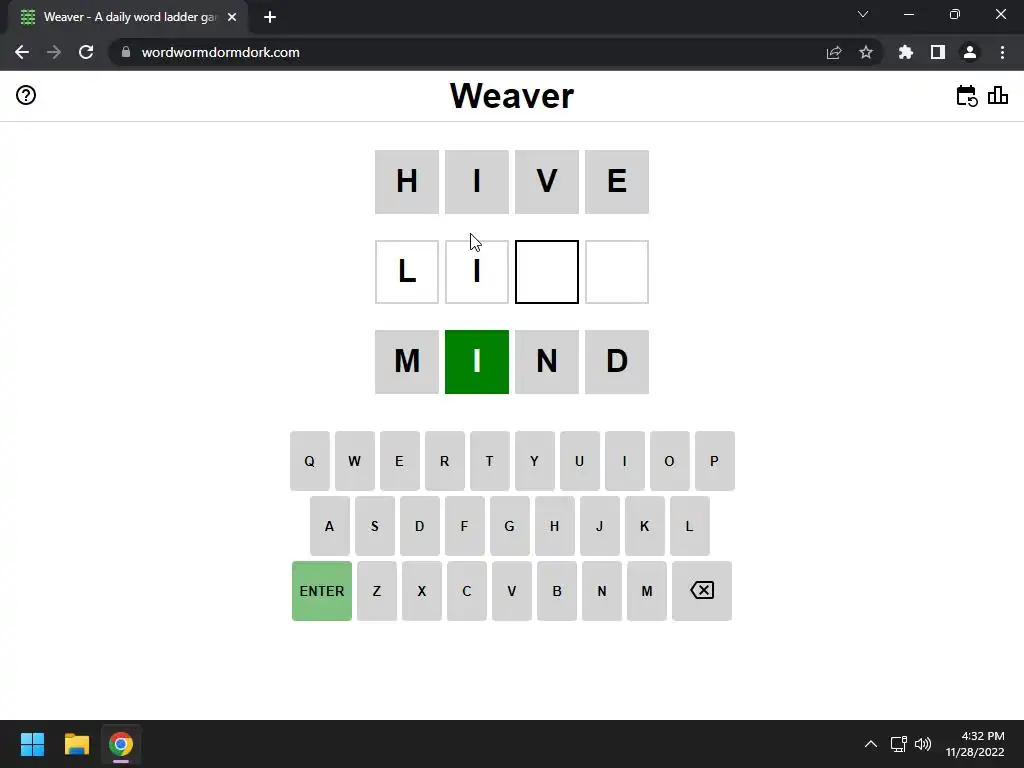The image size is (1024, 768).
Task: Go forward using the browser arrow
Action: coord(54,52)
